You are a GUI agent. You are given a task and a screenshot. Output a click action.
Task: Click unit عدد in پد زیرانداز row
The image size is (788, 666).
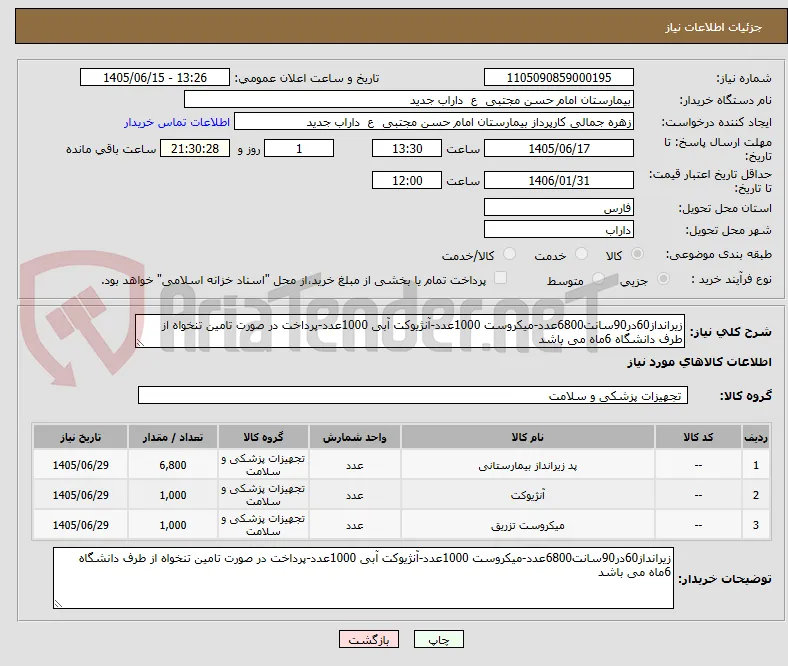(x=355, y=465)
